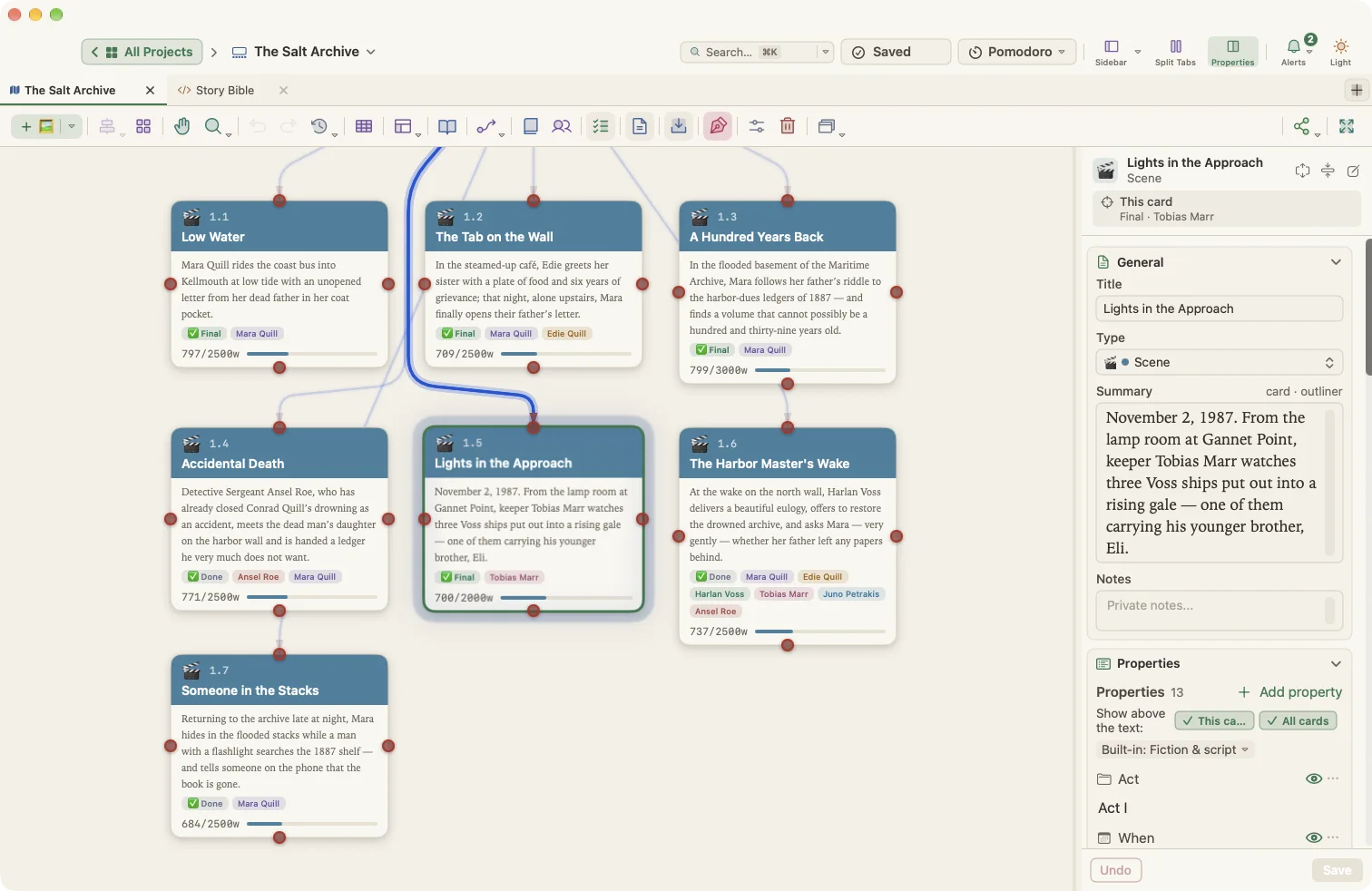Close the Story Bible tab

pyautogui.click(x=283, y=90)
